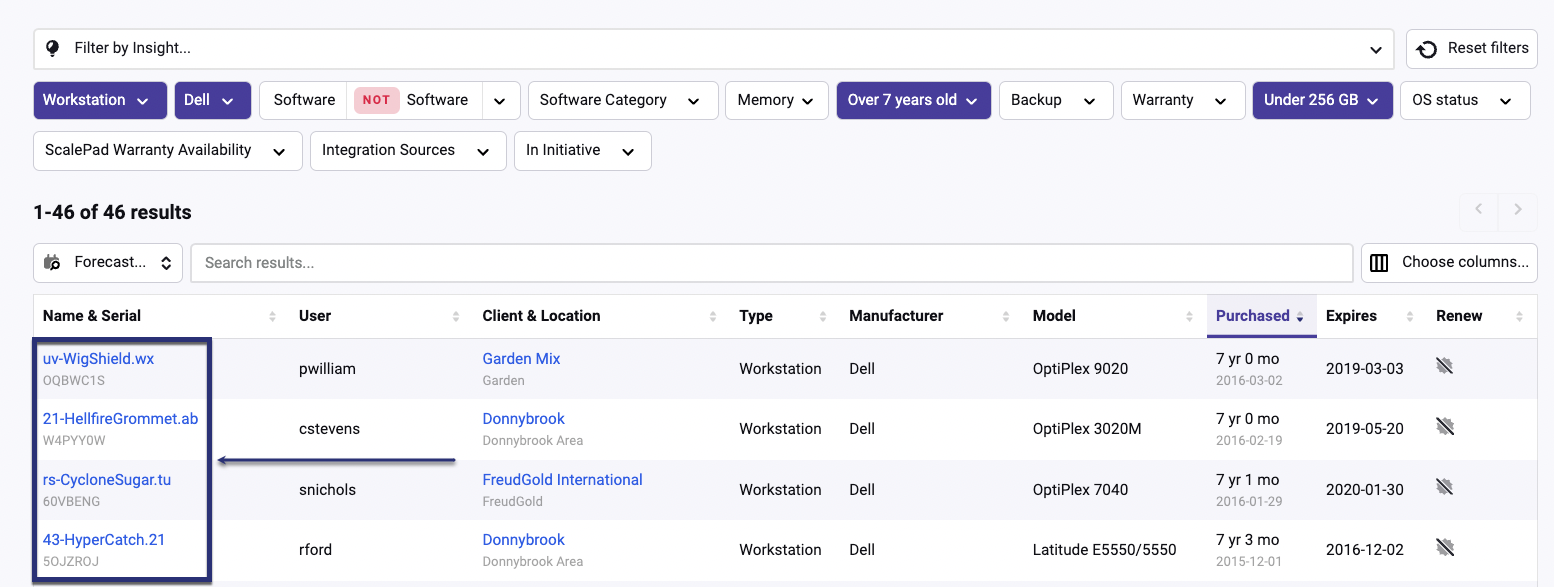The image size is (1554, 587).
Task: Click the Manufacturer column header
Action: [x=896, y=316]
